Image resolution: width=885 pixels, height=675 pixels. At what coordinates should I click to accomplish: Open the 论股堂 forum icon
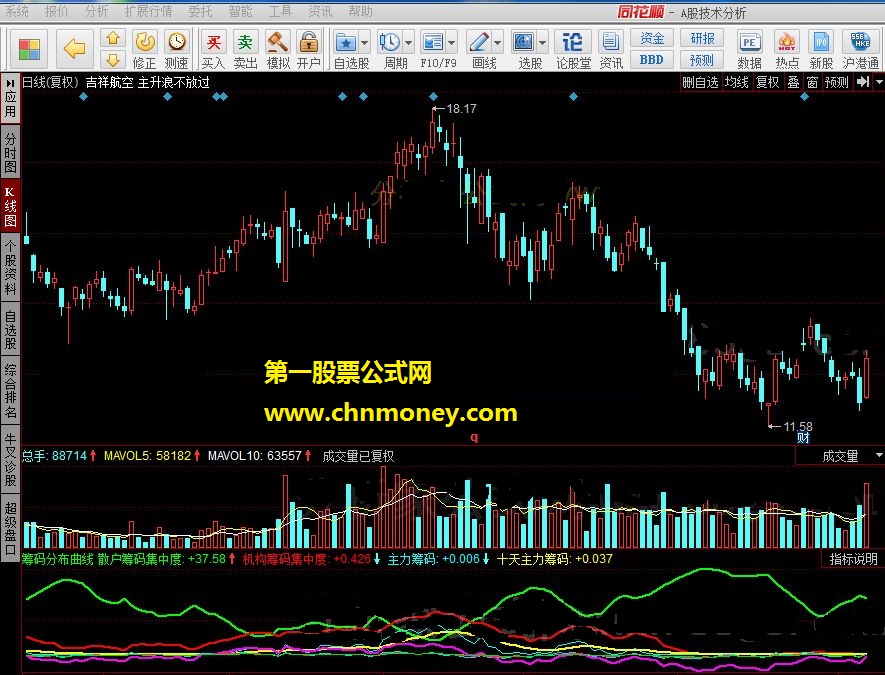pyautogui.click(x=573, y=50)
